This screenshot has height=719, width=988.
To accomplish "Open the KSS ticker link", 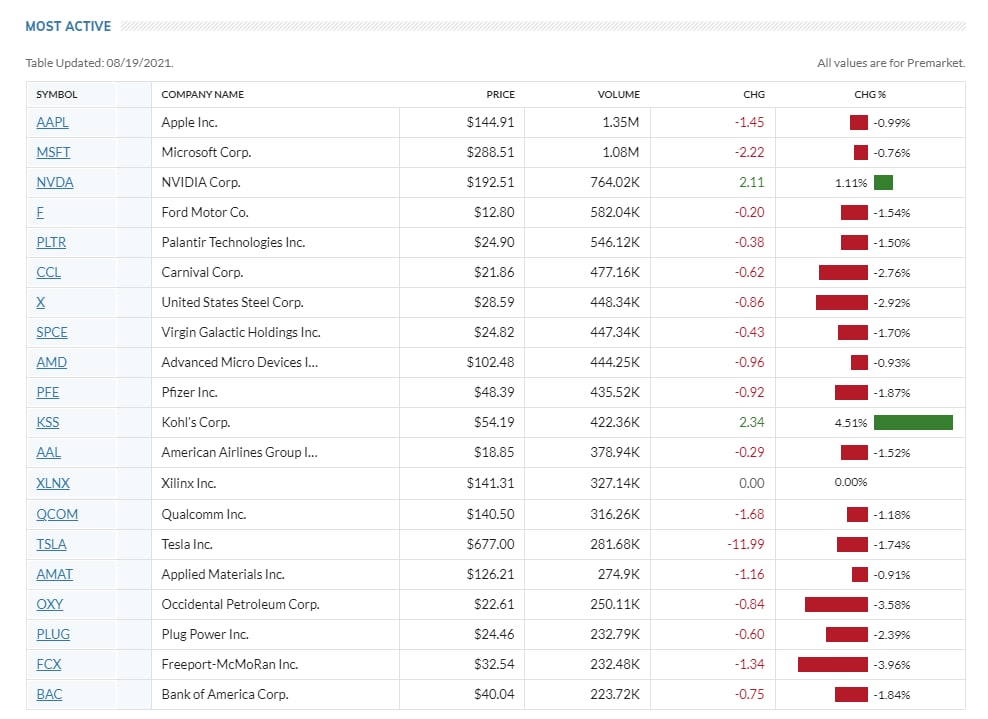I will click(x=47, y=422).
